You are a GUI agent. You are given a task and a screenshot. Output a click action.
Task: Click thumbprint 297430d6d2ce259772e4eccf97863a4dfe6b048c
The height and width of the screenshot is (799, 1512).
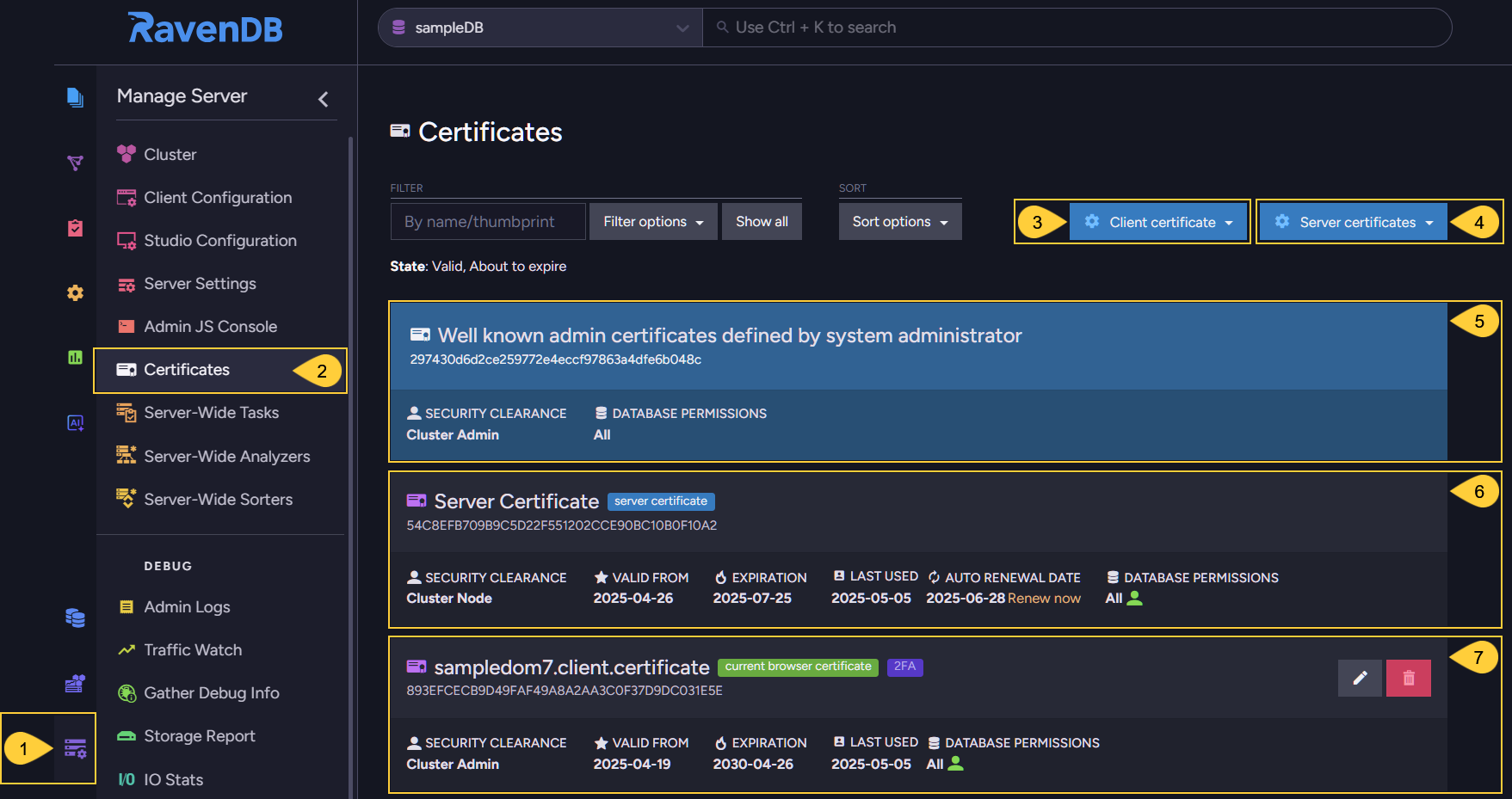coord(555,360)
